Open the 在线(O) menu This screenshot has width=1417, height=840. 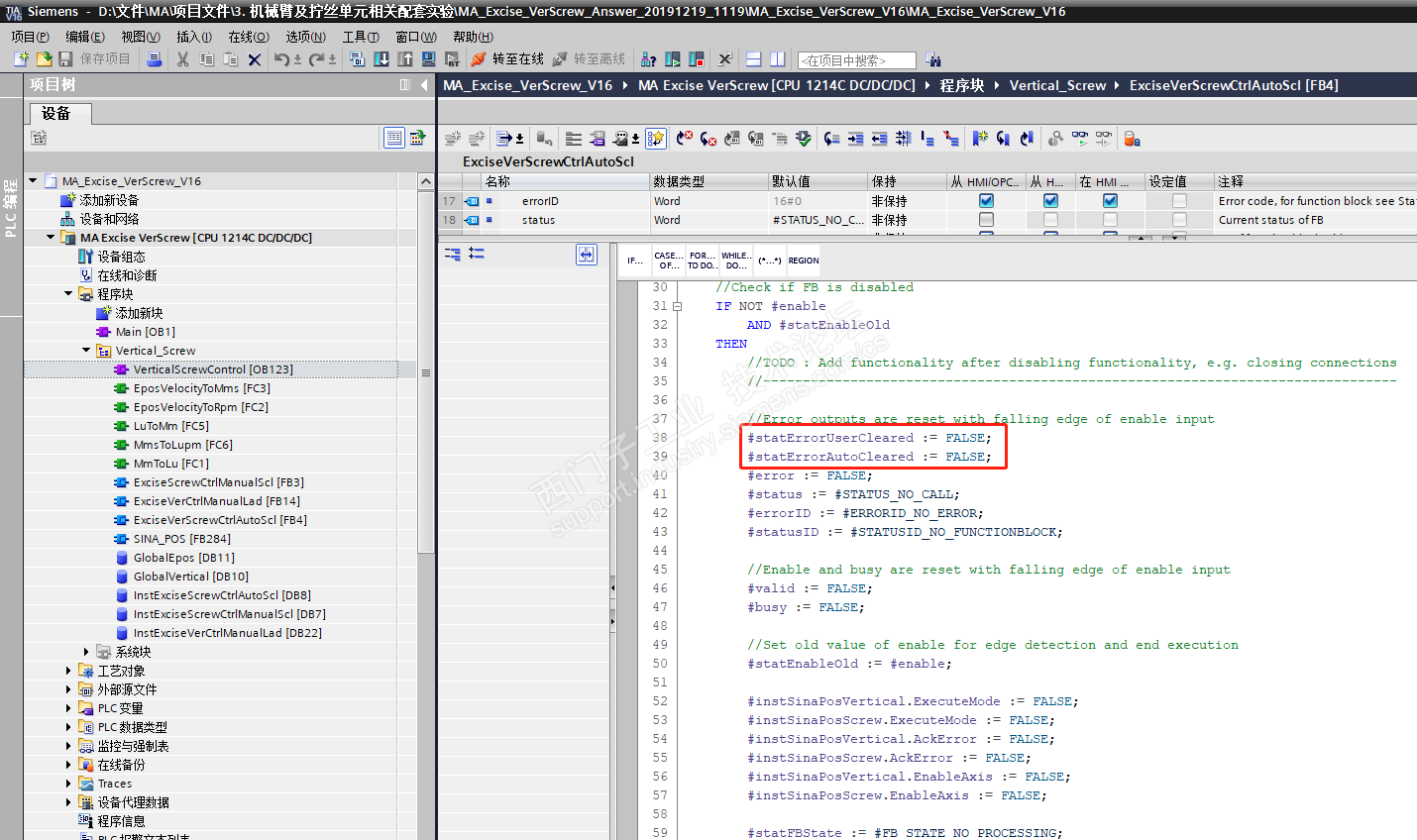pos(248,37)
